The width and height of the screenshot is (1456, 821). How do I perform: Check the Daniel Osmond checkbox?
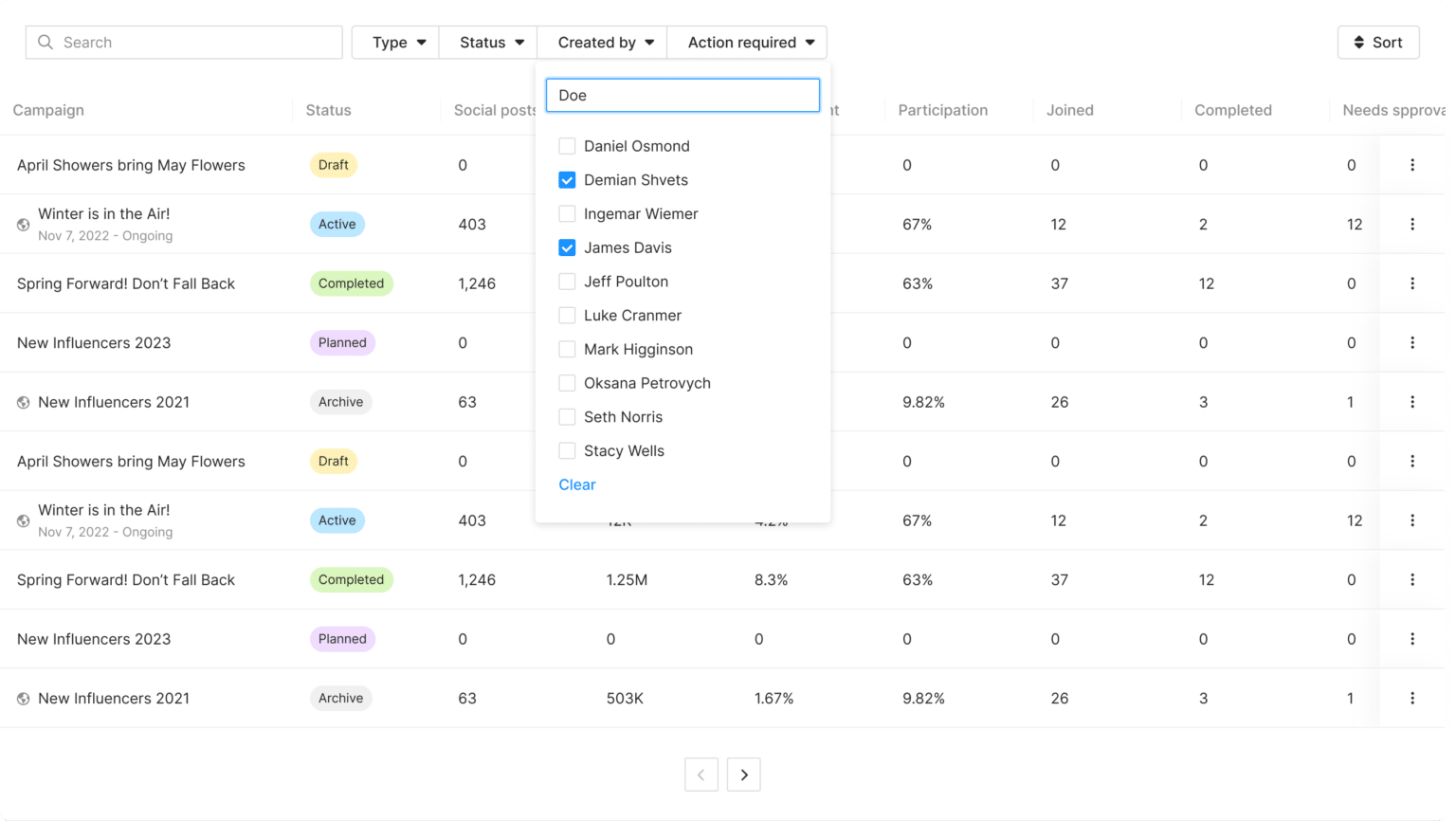[x=567, y=146]
